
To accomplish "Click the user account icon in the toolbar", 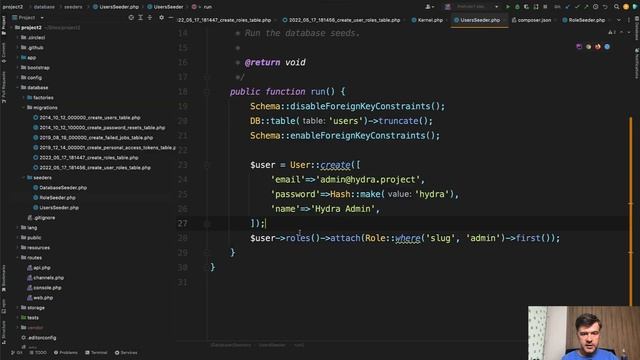I will (429, 7).
